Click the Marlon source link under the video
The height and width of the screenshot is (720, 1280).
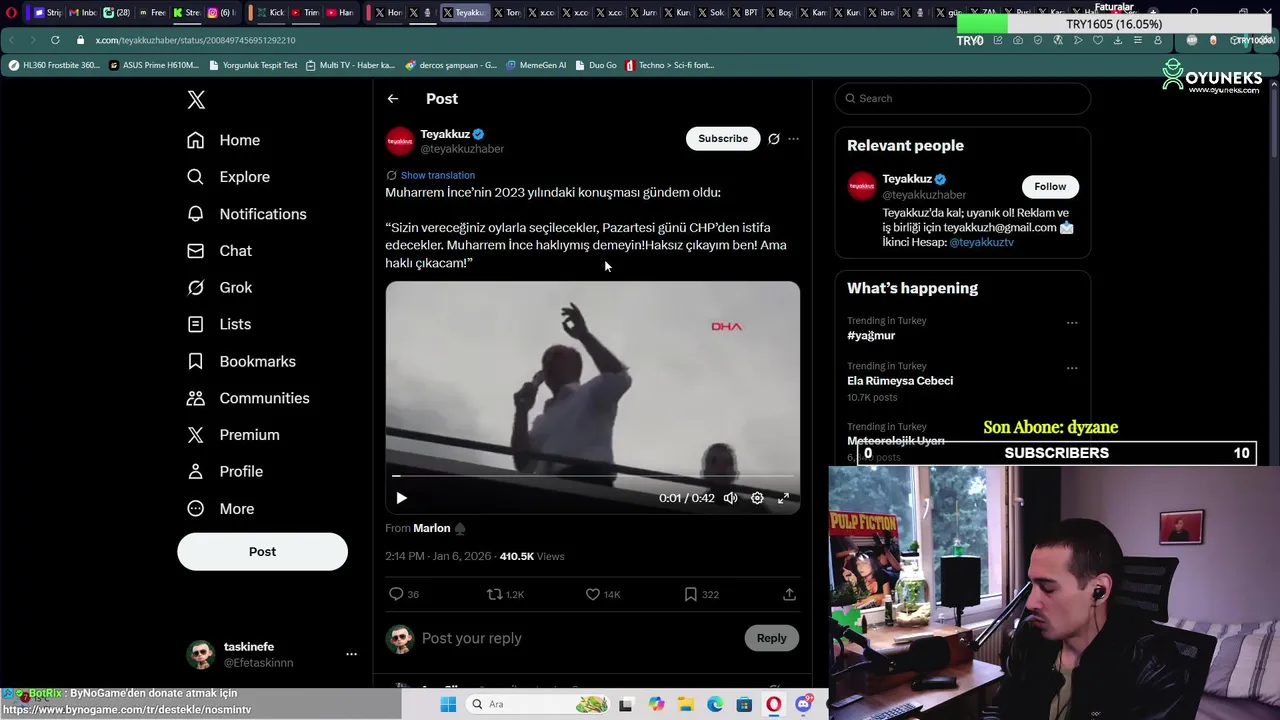click(432, 528)
